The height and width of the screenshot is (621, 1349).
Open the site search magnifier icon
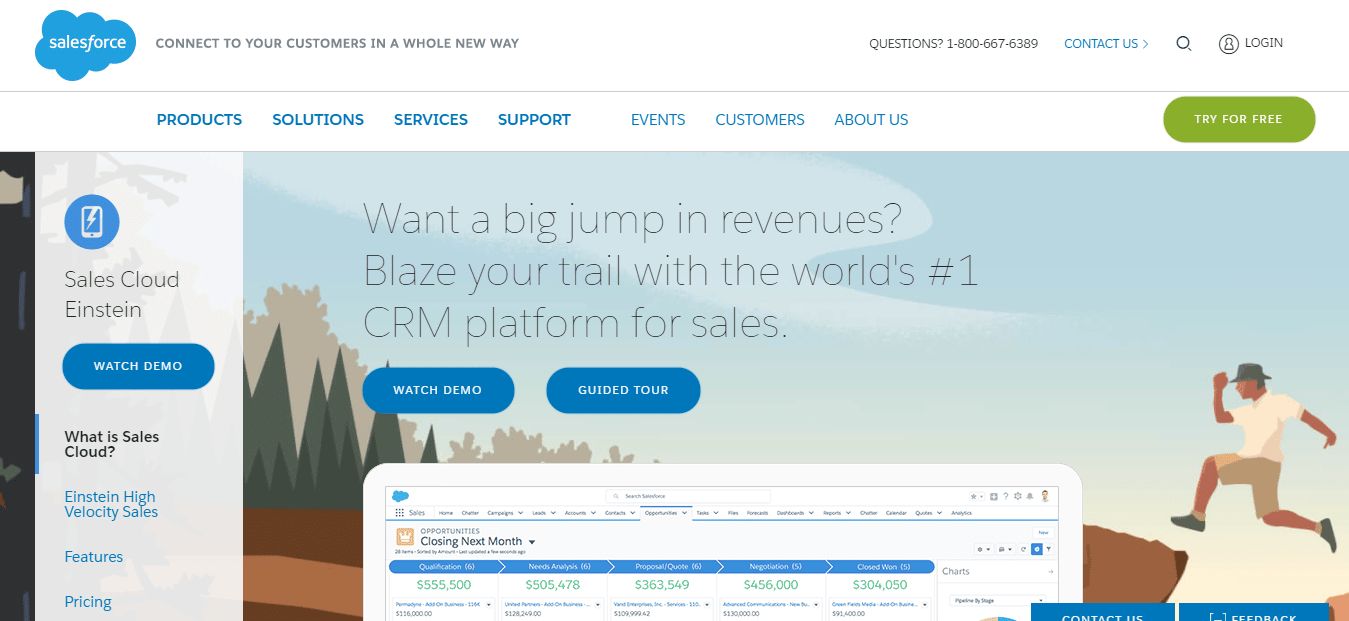tap(1184, 44)
